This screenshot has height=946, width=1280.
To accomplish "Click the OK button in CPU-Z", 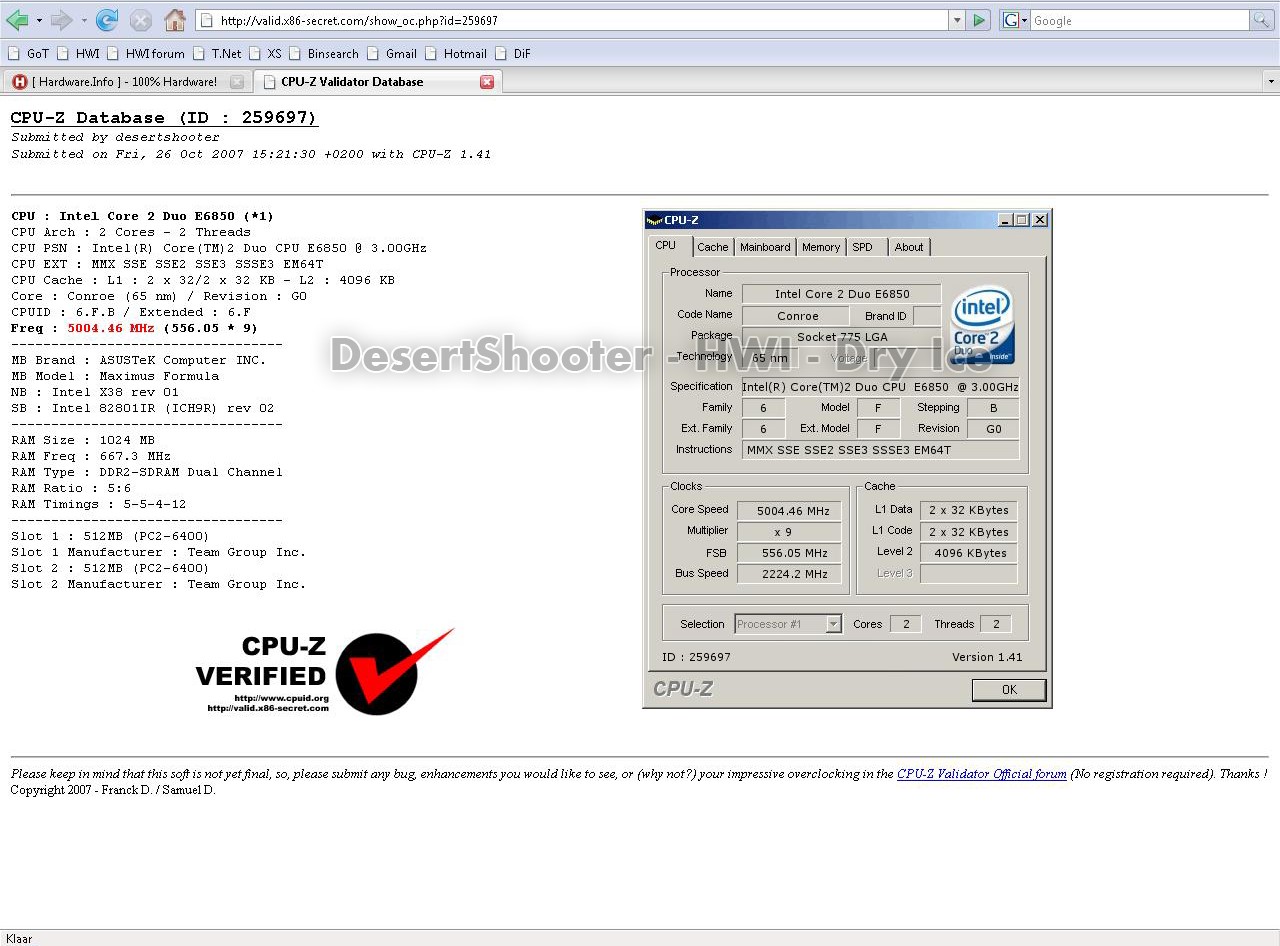I will click(1009, 690).
